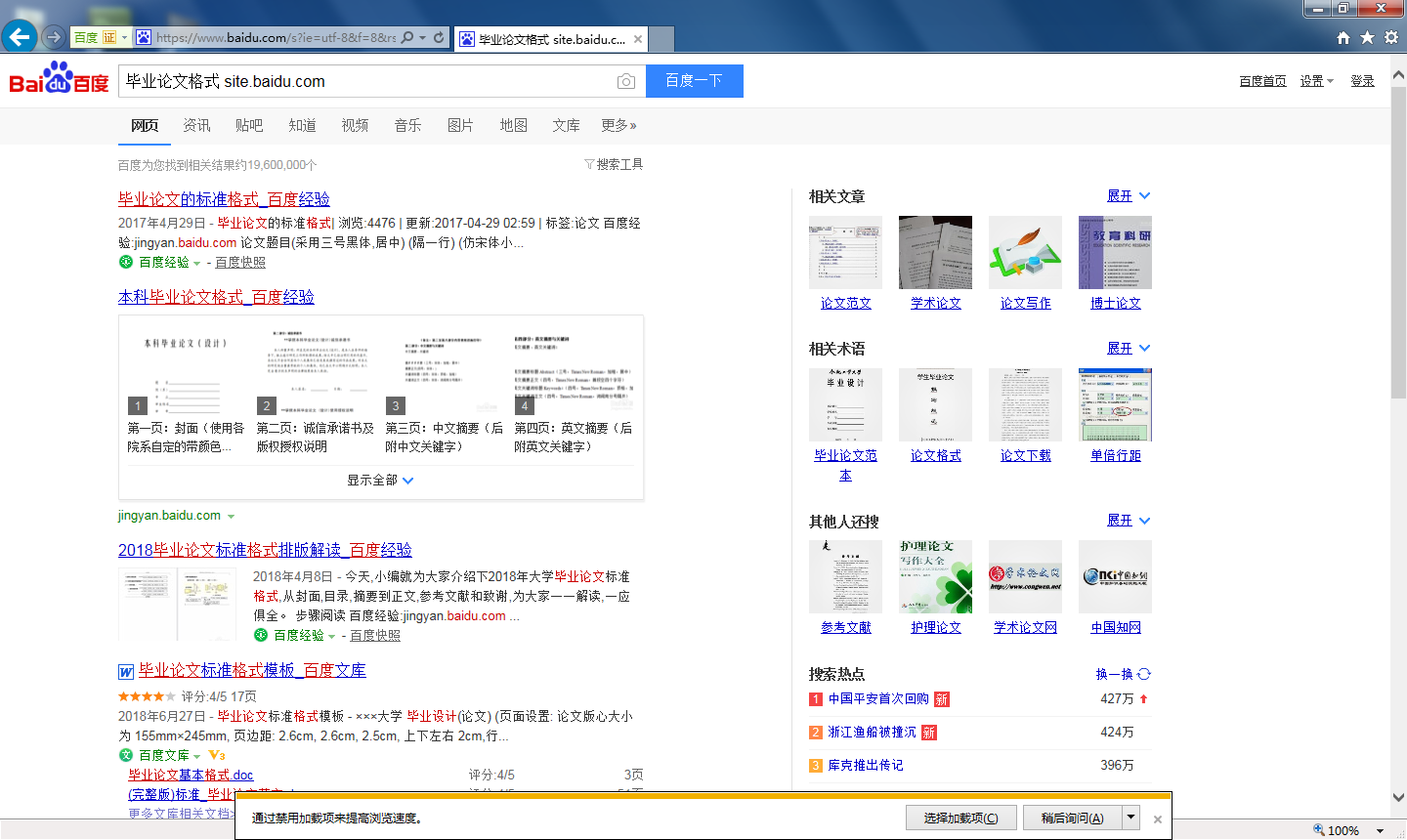Click the 百度一下 search button

click(x=695, y=81)
